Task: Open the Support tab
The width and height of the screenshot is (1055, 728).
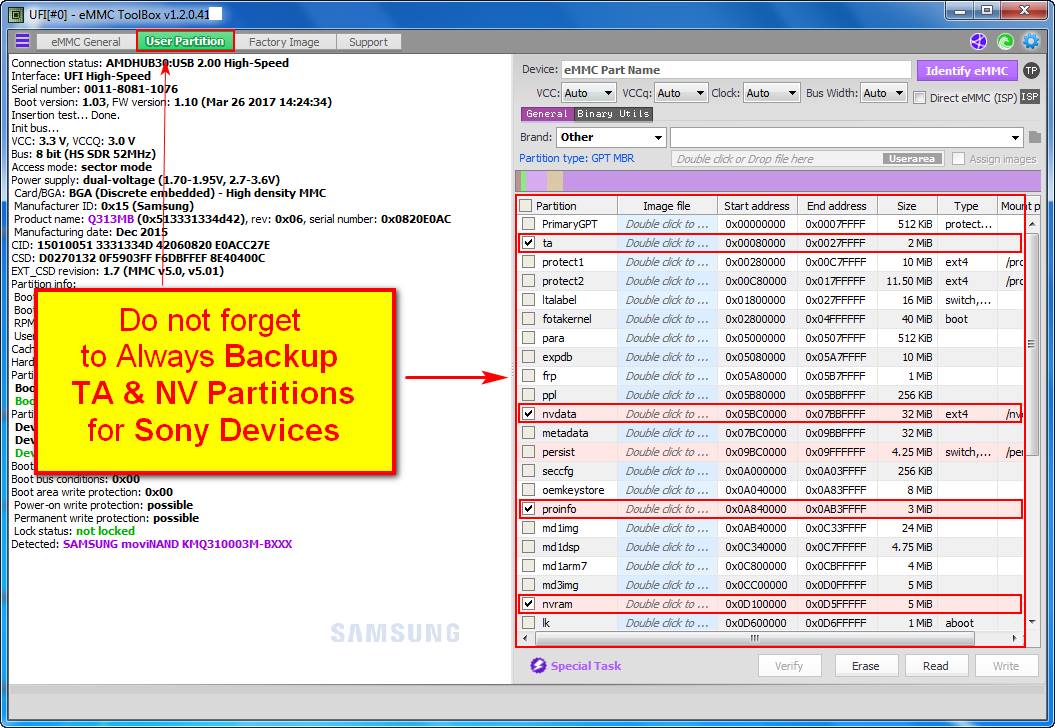Action: coord(368,42)
